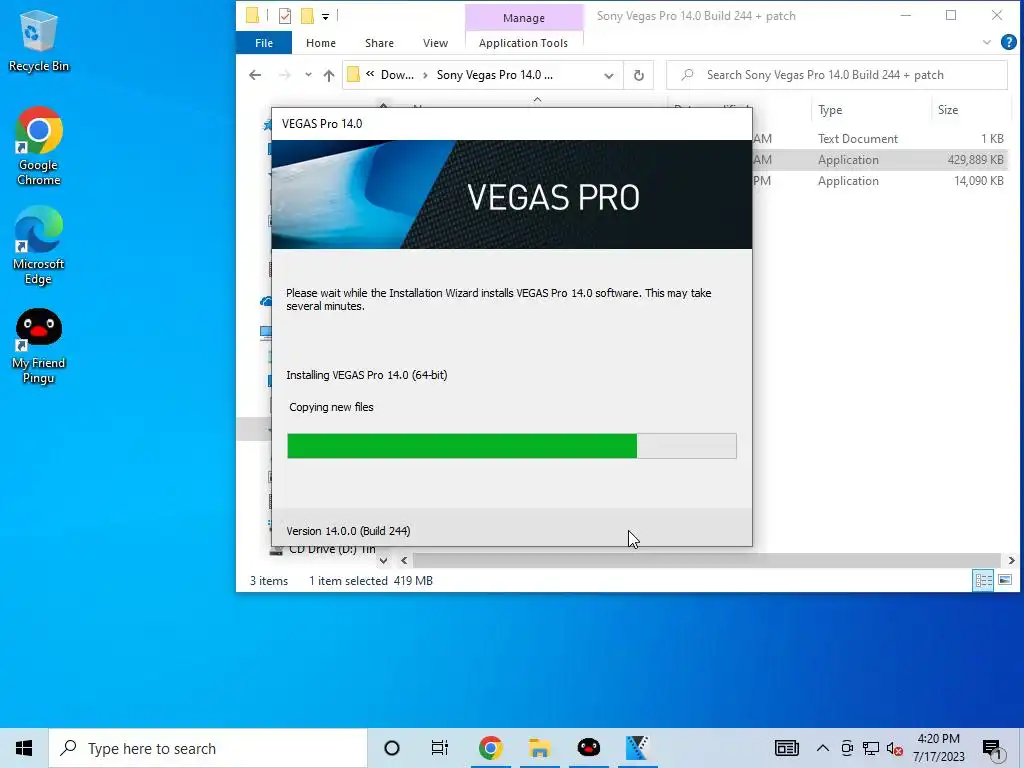Image resolution: width=1024 pixels, height=768 pixels.
Task: Click New Folder icon in quick access toolbar
Action: 307,16
